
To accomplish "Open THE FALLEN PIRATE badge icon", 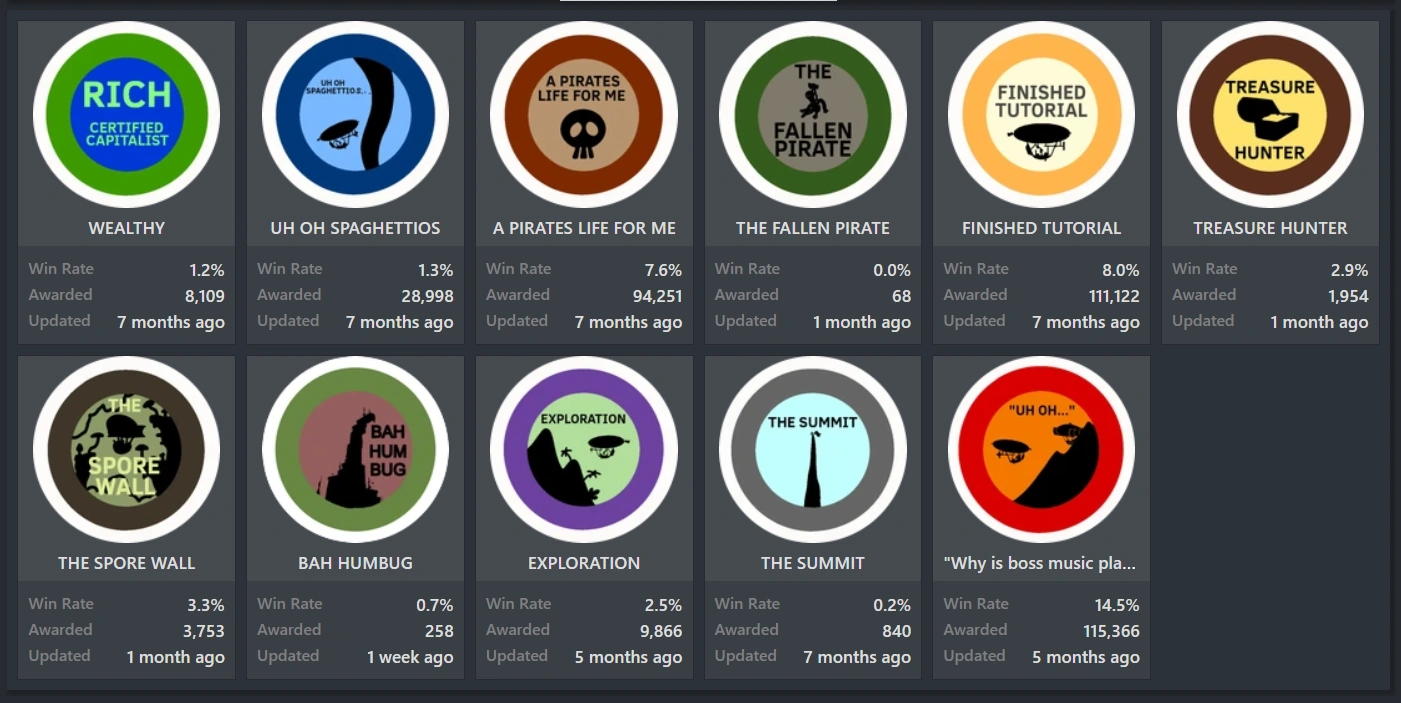I will (x=813, y=114).
